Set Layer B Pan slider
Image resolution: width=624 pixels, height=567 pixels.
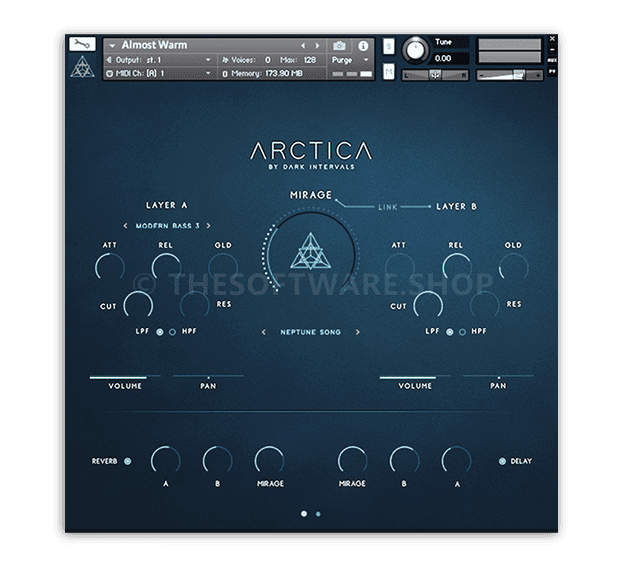(498, 376)
